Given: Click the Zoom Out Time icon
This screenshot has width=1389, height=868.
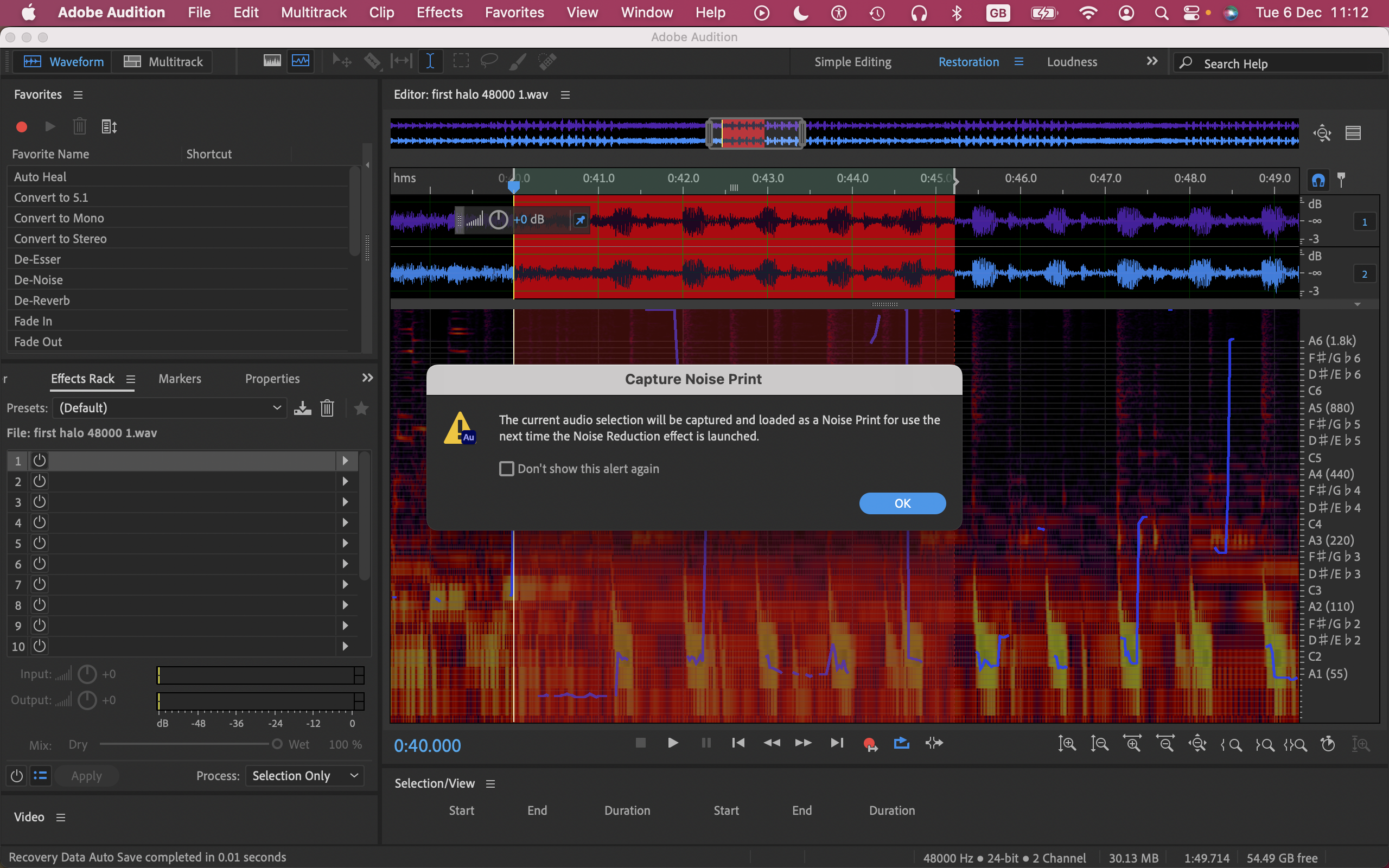Looking at the screenshot, I should coord(1165,744).
